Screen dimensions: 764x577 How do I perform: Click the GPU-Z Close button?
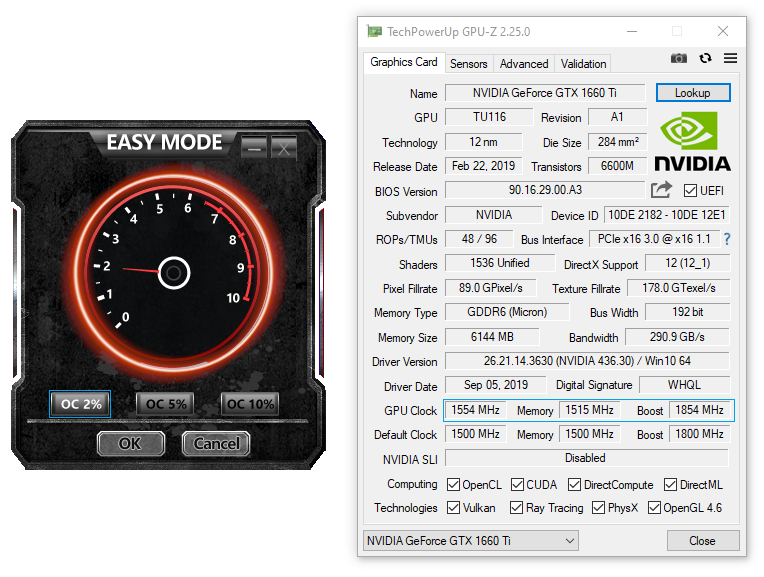[703, 540]
